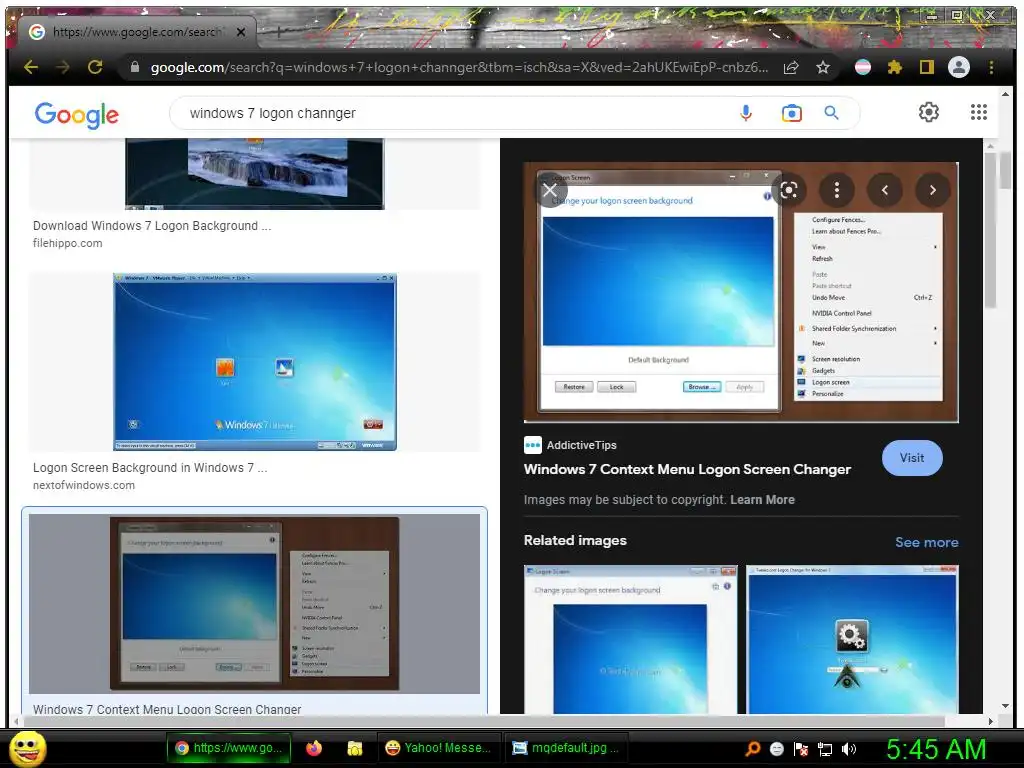Close the Google search tab
This screenshot has height=768, width=1024.
pyautogui.click(x=241, y=31)
